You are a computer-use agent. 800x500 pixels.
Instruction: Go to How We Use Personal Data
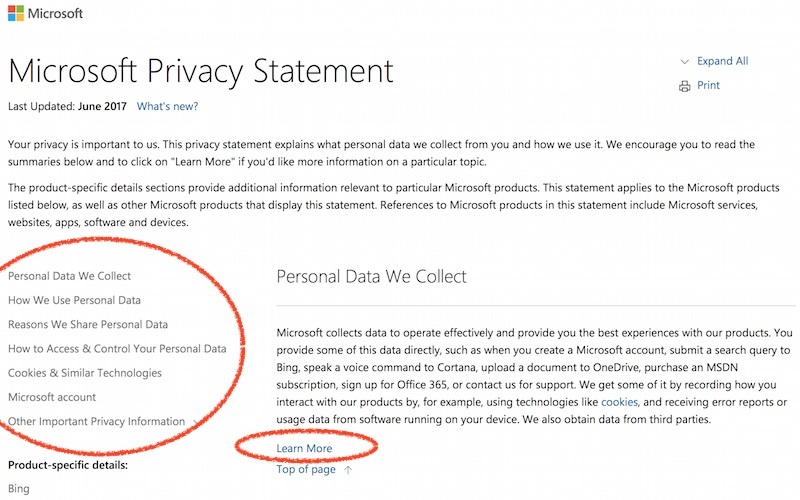74,300
